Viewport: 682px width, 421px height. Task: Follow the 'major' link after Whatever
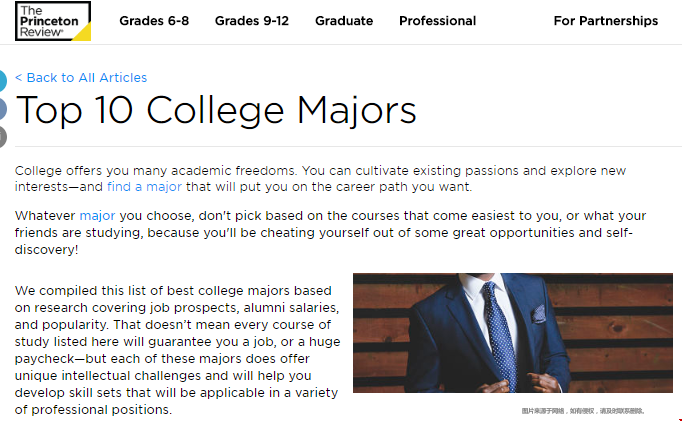pos(97,216)
